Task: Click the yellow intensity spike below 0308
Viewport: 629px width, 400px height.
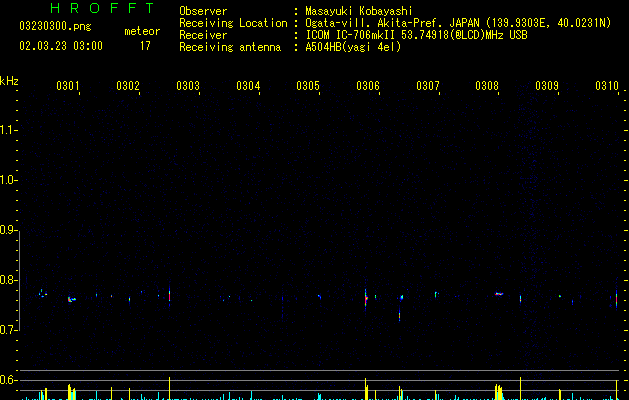Action: pyautogui.click(x=499, y=392)
